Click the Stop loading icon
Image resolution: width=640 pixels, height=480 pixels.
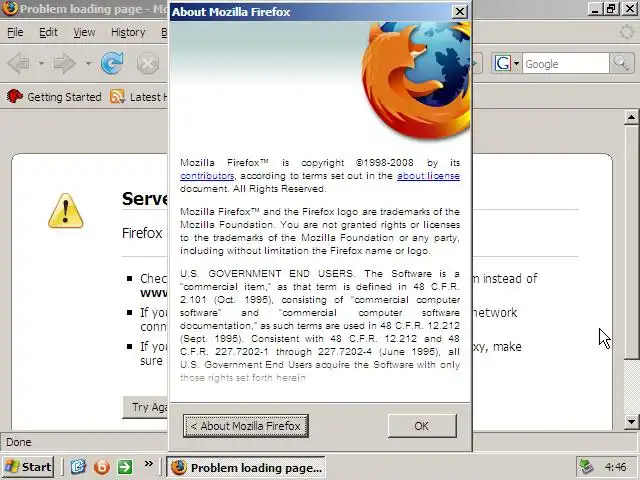pyautogui.click(x=147, y=63)
